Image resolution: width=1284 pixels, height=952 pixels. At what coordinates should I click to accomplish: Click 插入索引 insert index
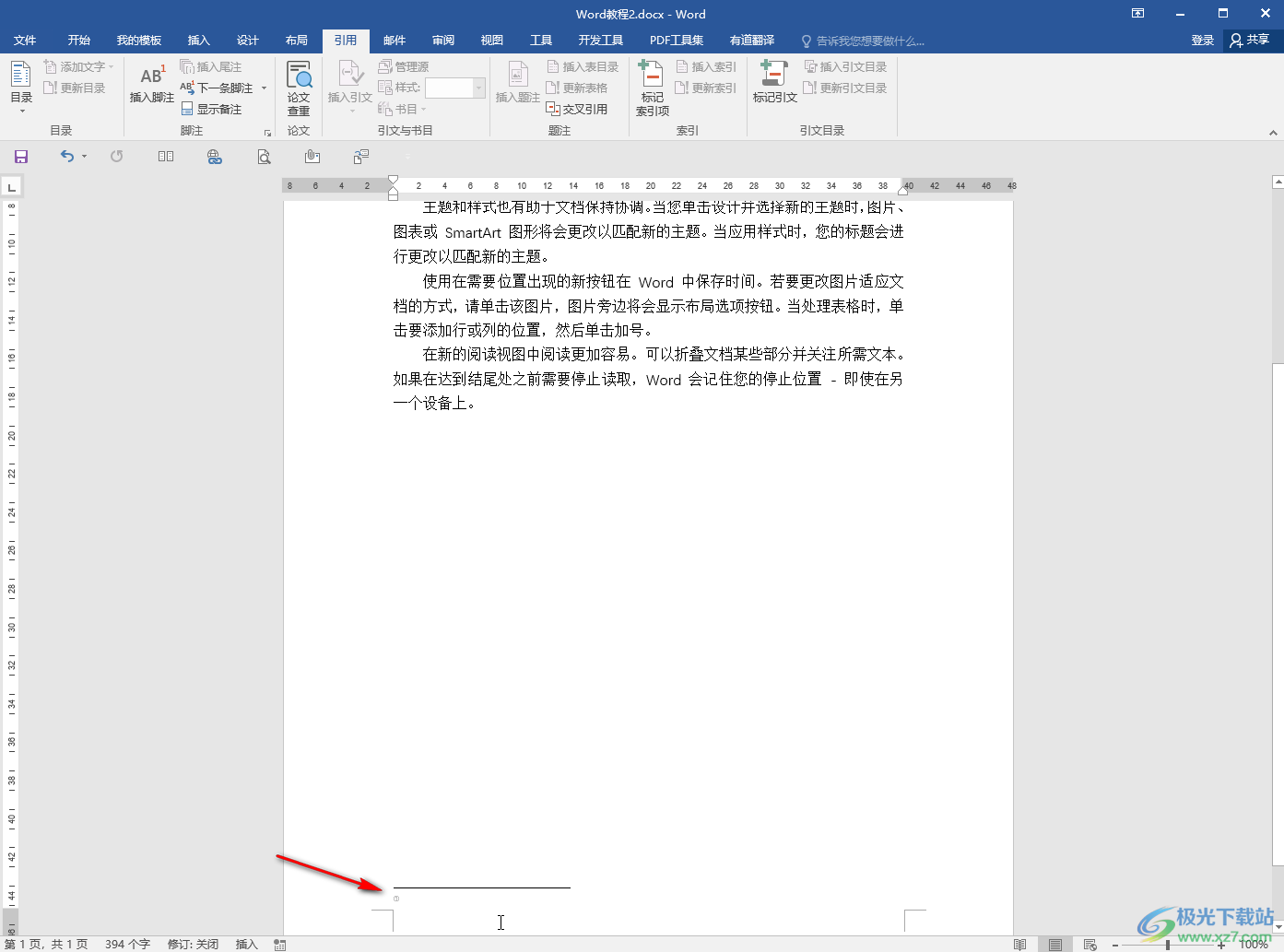tap(706, 66)
